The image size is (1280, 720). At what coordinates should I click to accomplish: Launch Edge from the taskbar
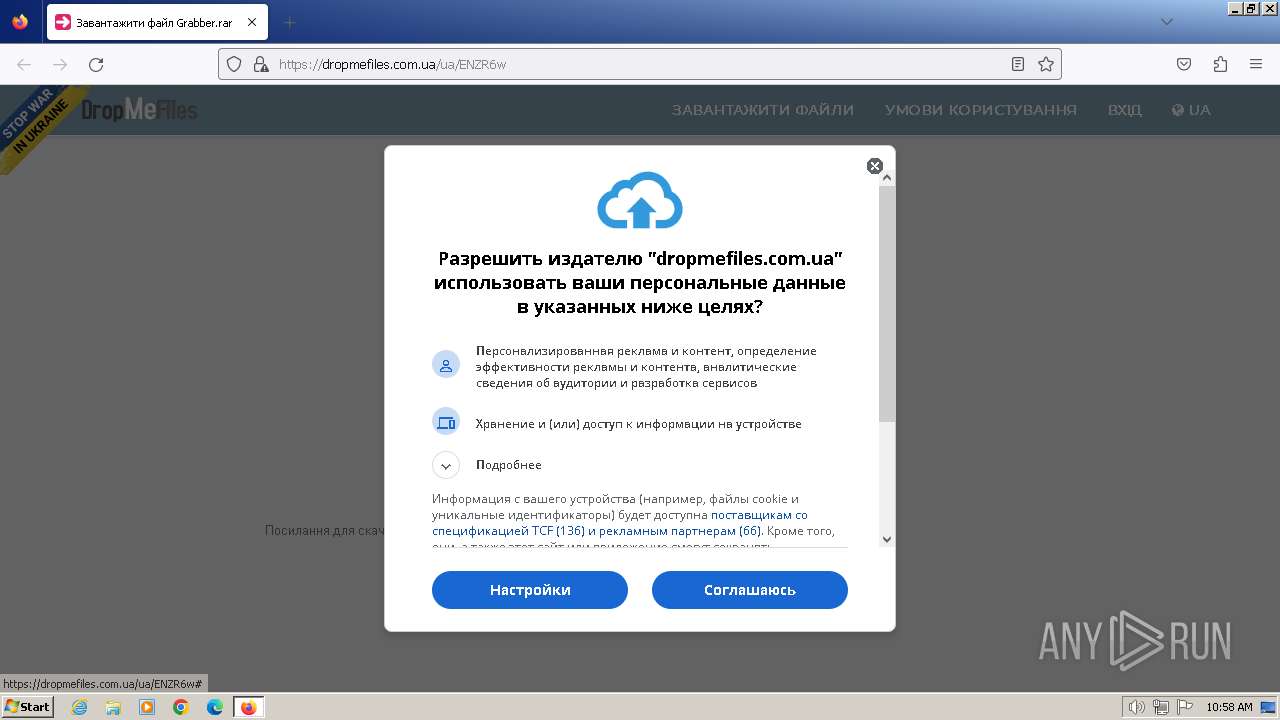pyautogui.click(x=215, y=707)
